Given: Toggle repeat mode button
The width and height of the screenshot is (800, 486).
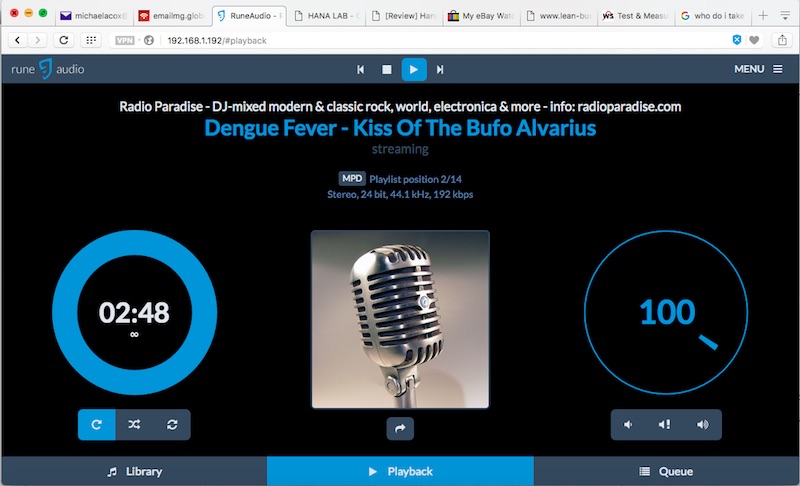Looking at the screenshot, I should click(96, 424).
